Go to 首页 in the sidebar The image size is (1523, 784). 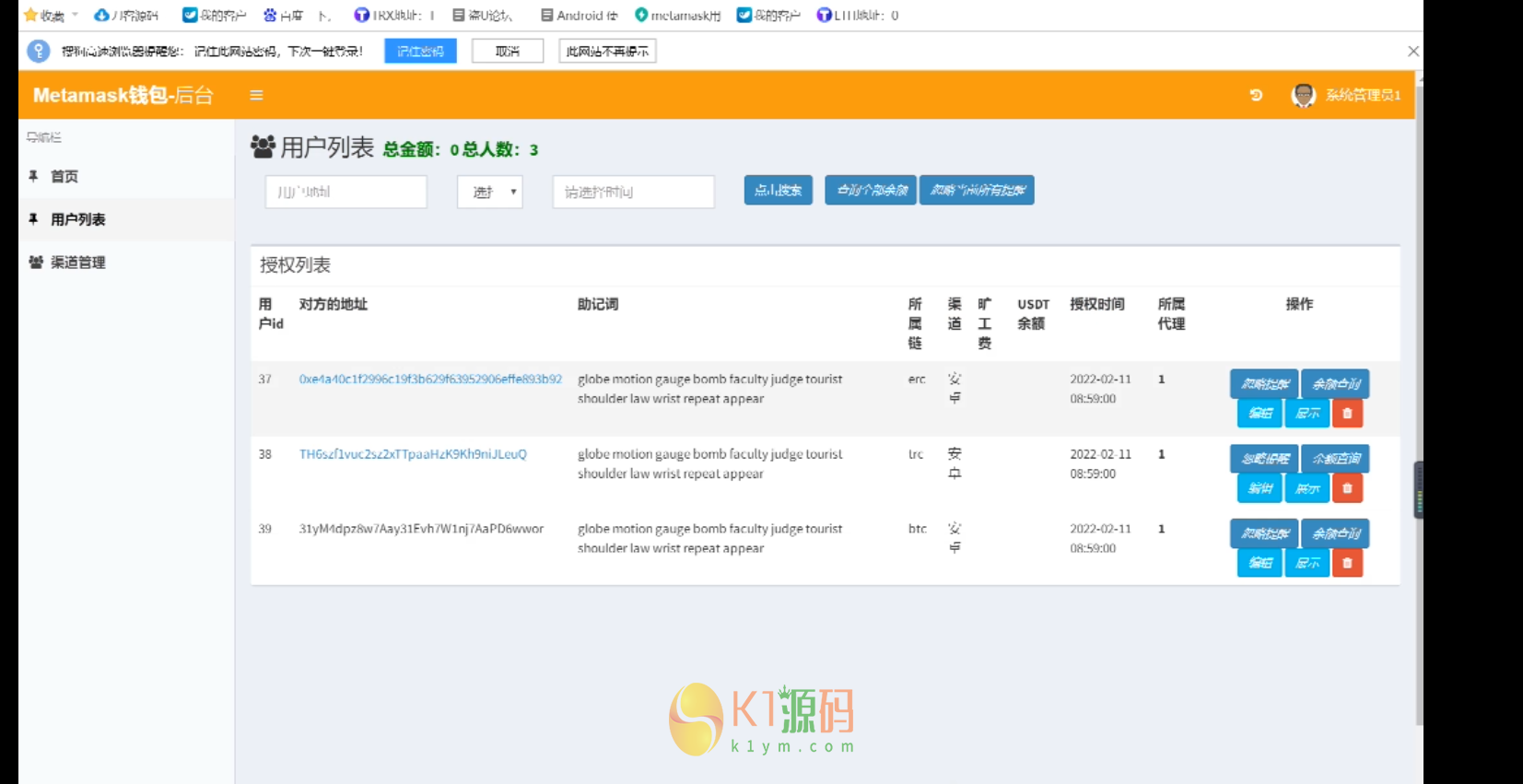pyautogui.click(x=64, y=176)
